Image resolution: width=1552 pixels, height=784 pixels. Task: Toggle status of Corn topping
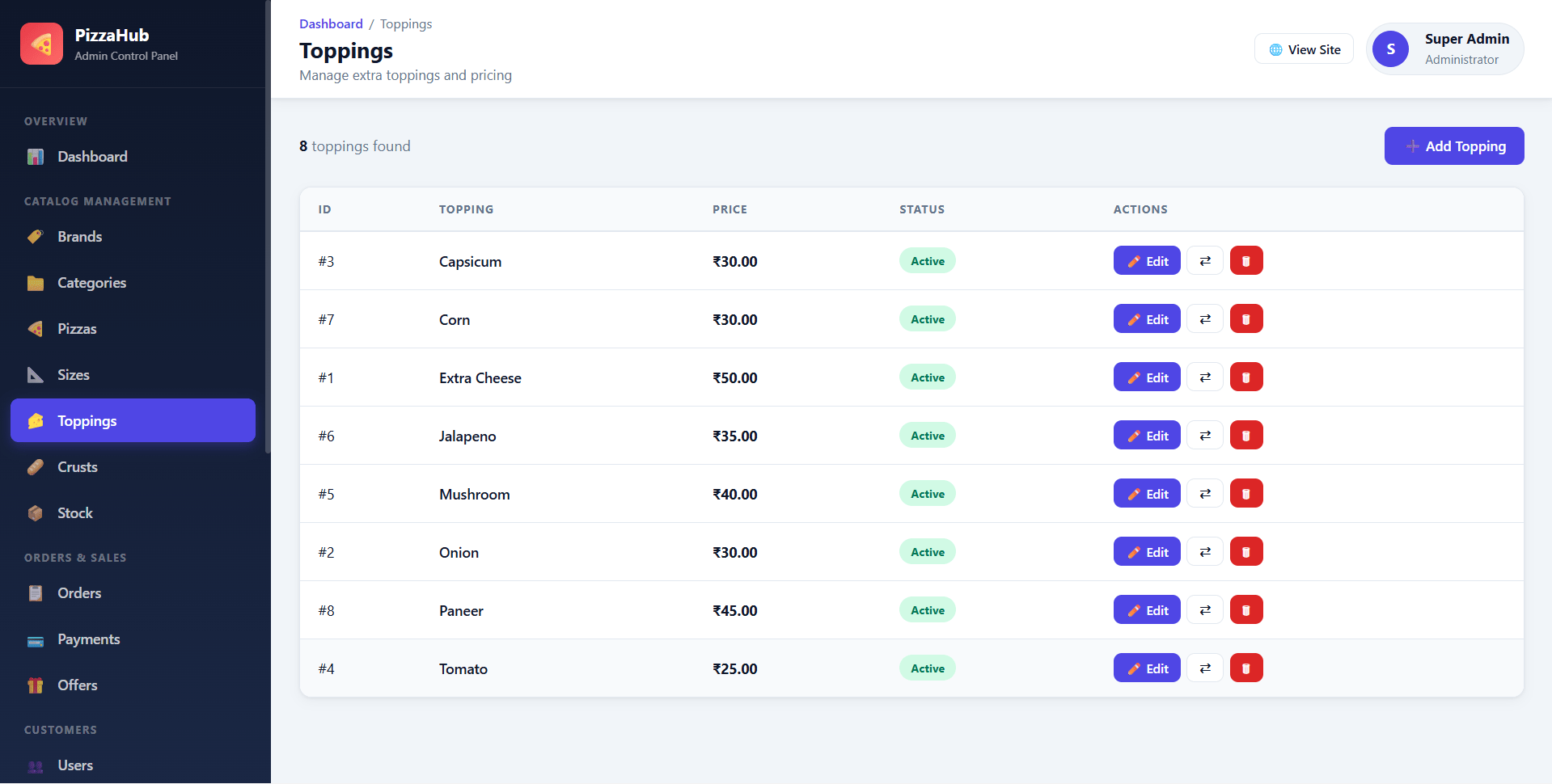(1205, 319)
